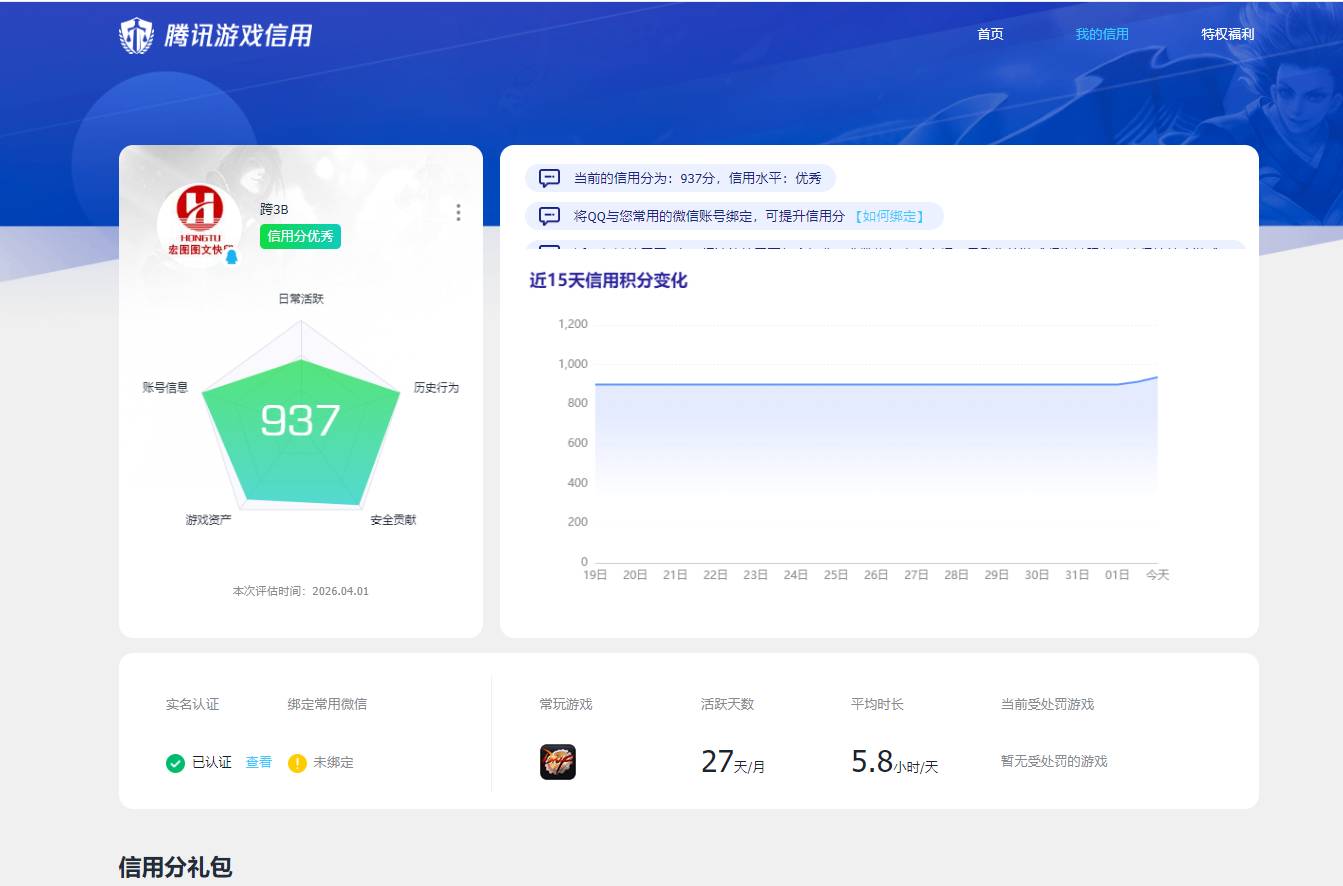Screen dimensions: 1343x886
Task: Open the three-dot options menu beside 跨3B
Action: (458, 213)
